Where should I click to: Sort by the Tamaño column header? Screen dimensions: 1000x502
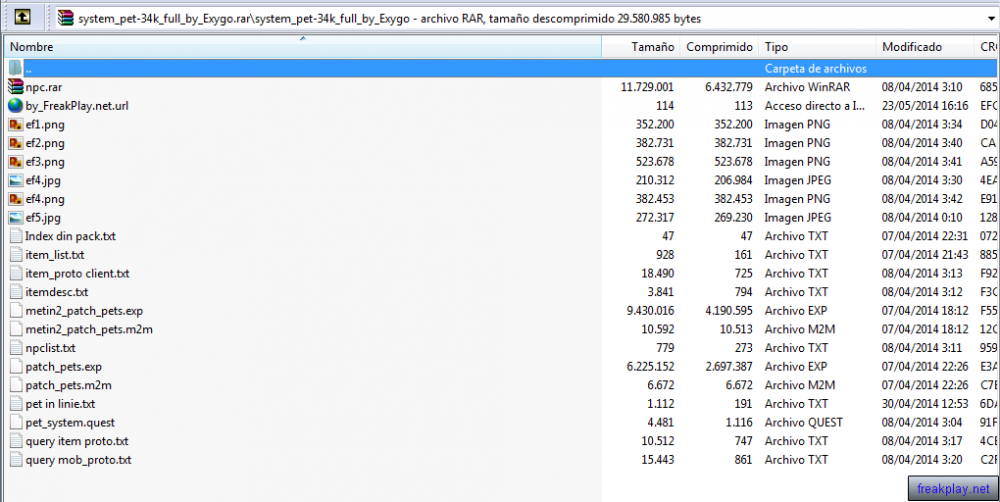(x=640, y=47)
